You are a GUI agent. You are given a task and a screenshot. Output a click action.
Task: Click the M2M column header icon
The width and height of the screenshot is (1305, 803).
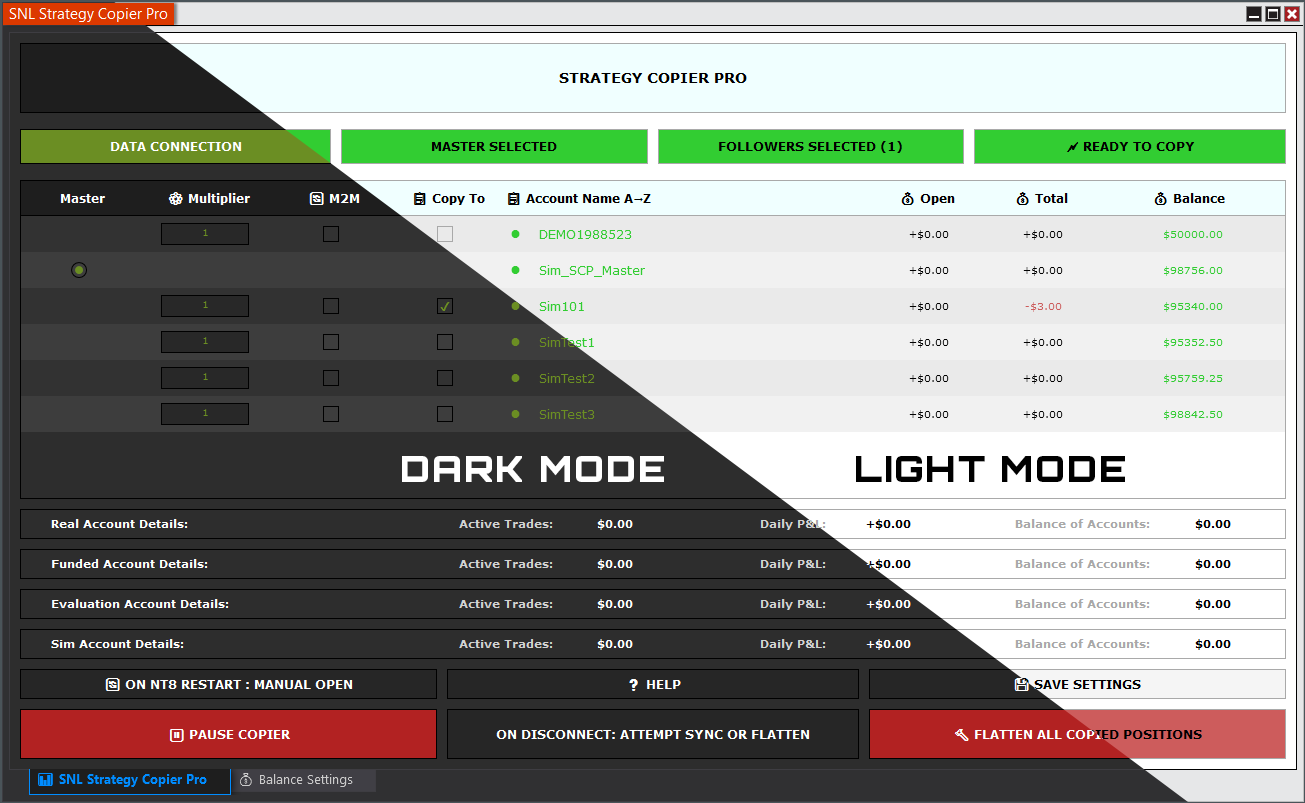316,198
